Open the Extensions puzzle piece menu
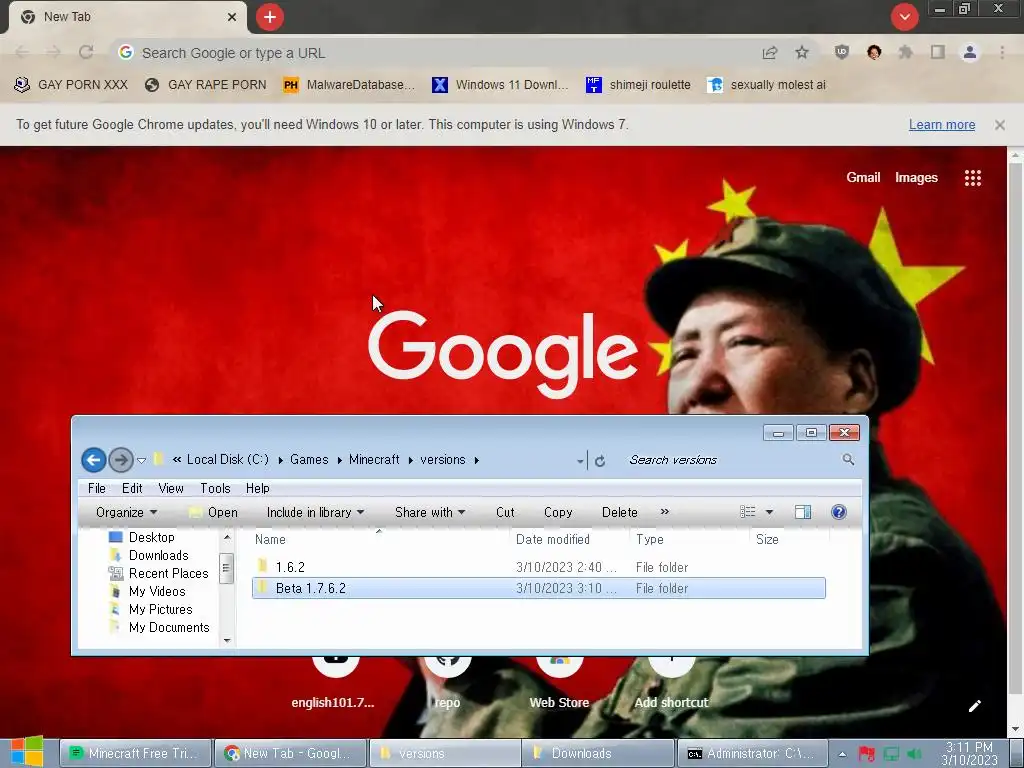Image resolution: width=1024 pixels, height=768 pixels. point(906,52)
